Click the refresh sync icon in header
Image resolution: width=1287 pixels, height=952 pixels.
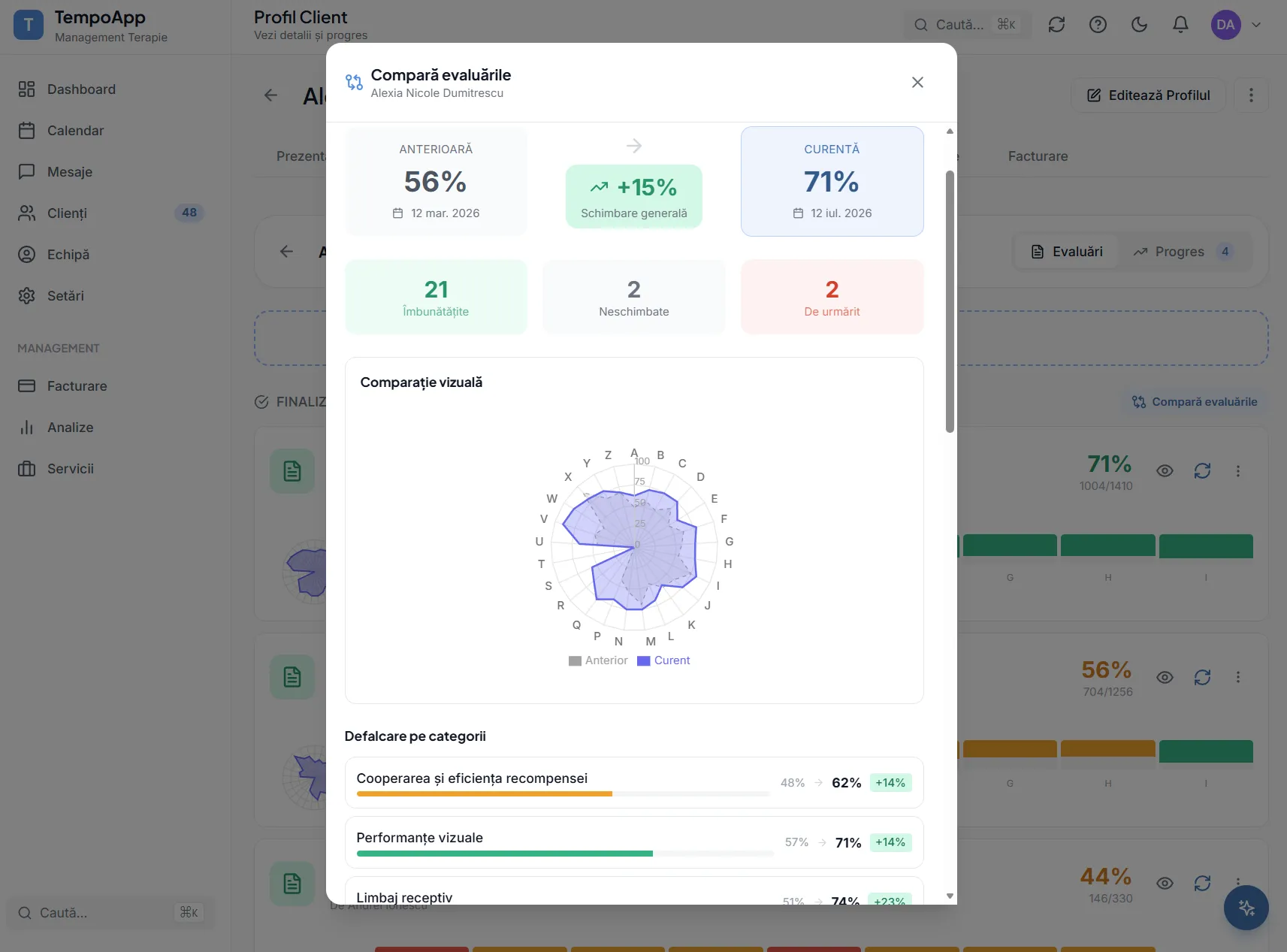1056,25
